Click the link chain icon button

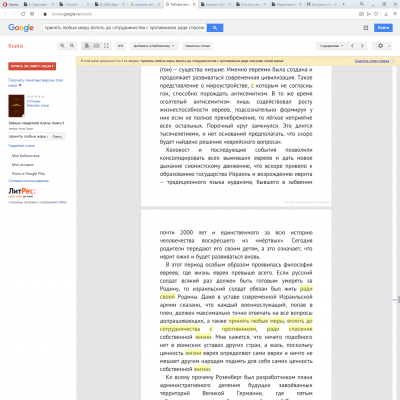121,46
